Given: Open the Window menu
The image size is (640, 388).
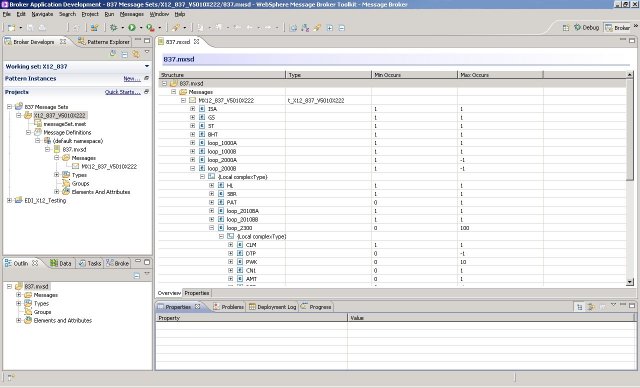Looking at the screenshot, I should click(x=159, y=14).
